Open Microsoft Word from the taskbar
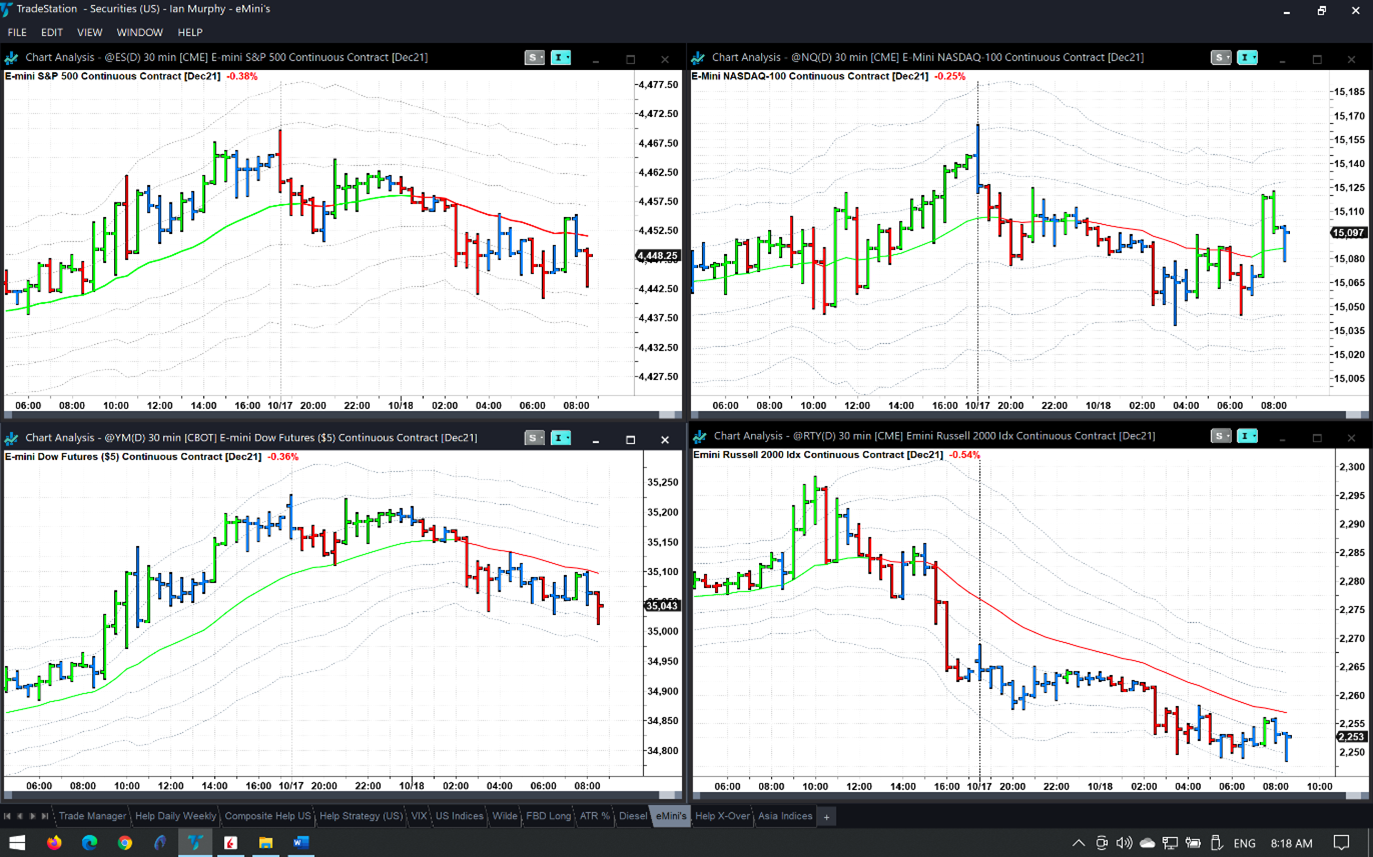 pos(301,843)
